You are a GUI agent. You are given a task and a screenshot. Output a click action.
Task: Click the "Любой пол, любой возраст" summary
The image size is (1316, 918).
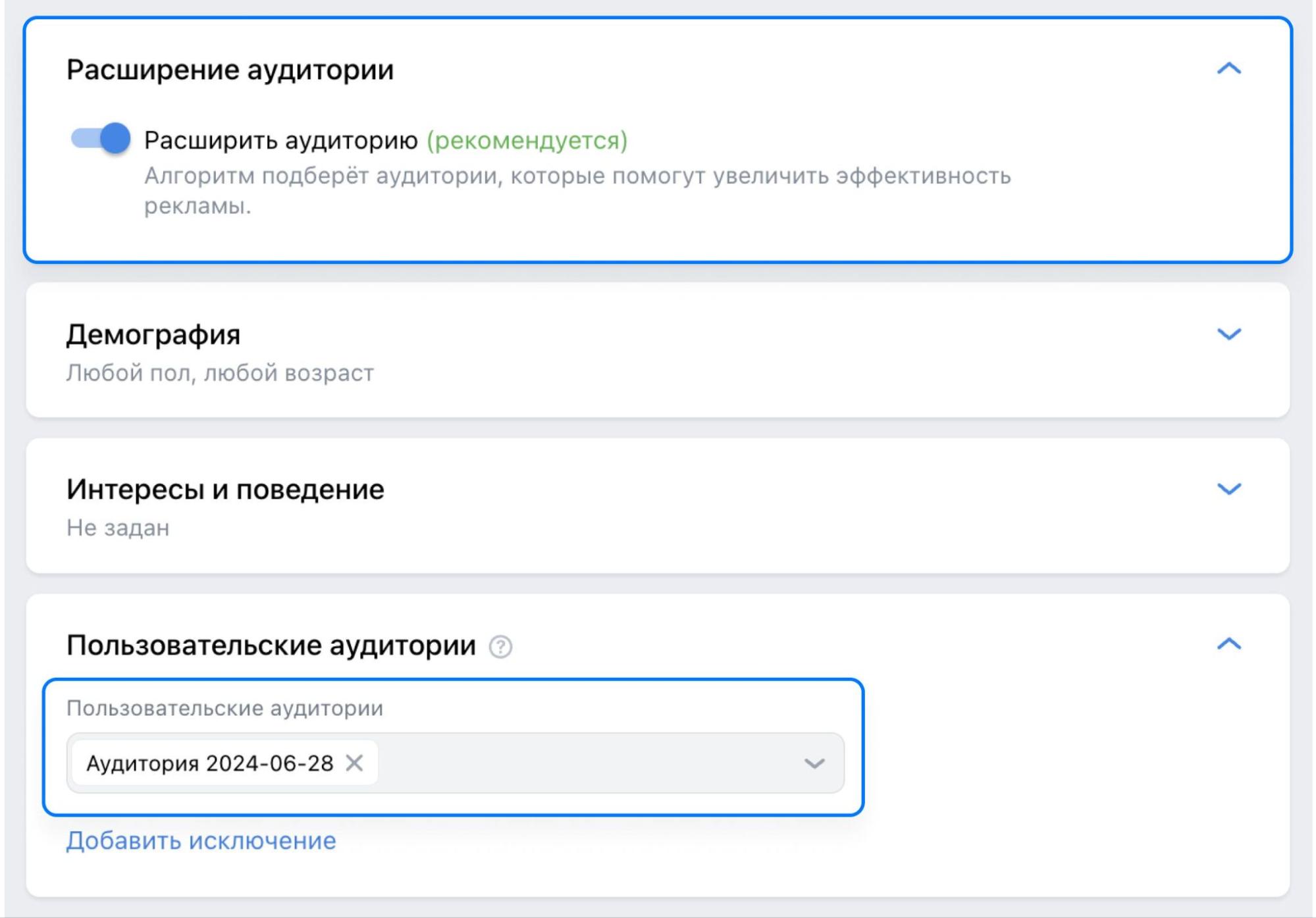(x=220, y=373)
